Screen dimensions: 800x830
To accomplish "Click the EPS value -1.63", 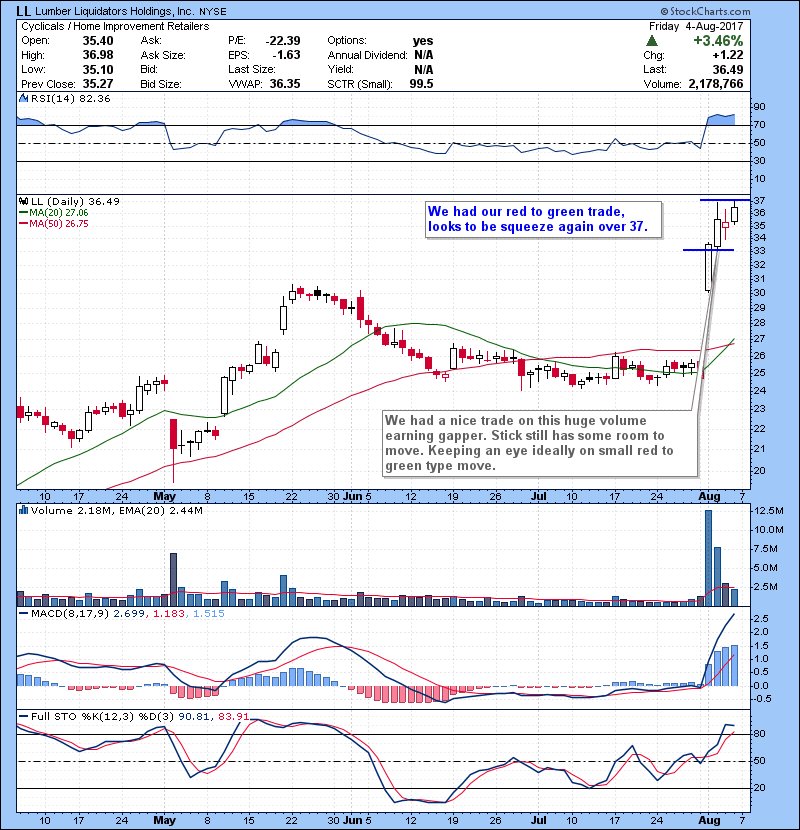I will (x=286, y=55).
